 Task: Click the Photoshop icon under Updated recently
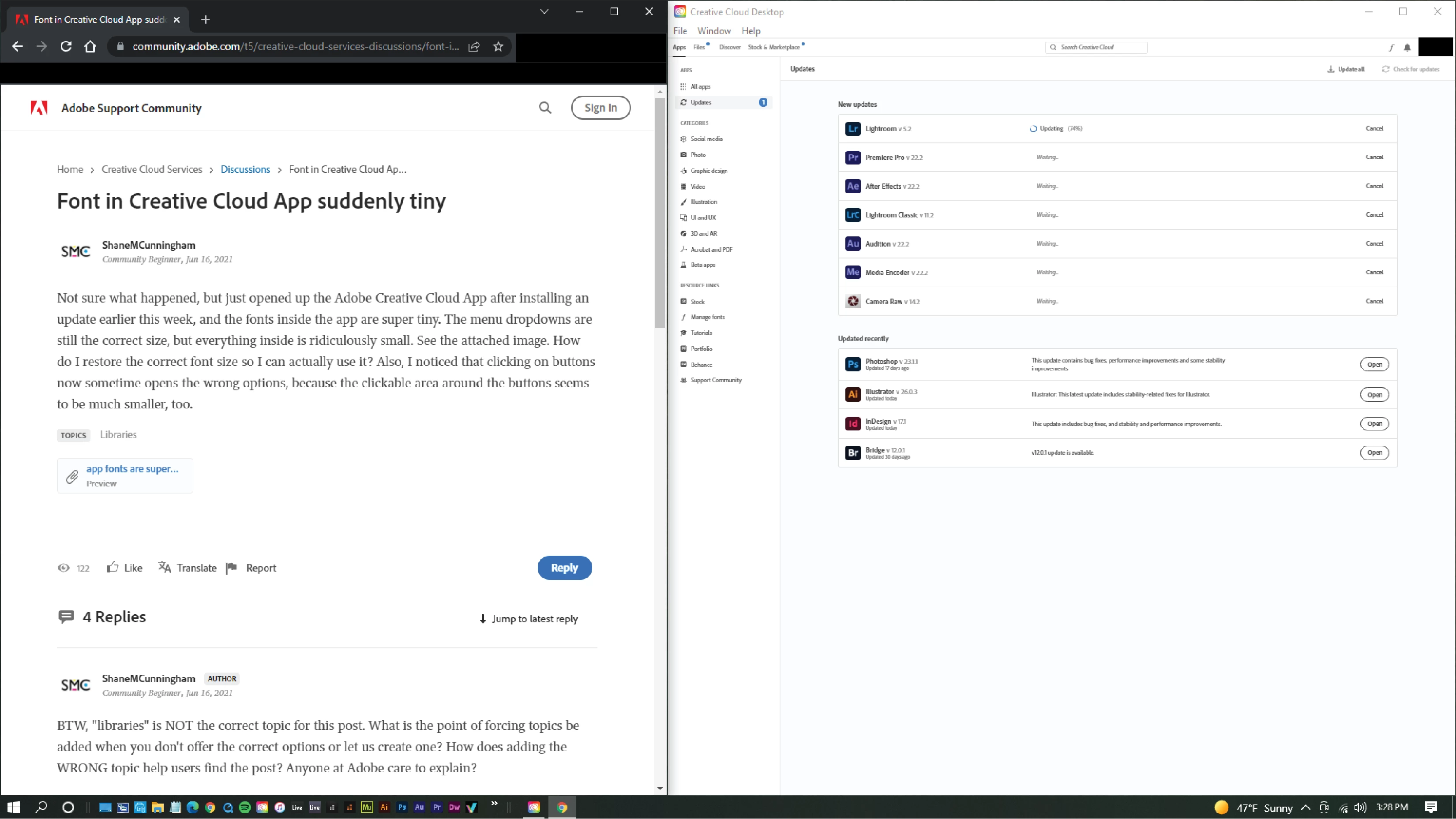852,364
